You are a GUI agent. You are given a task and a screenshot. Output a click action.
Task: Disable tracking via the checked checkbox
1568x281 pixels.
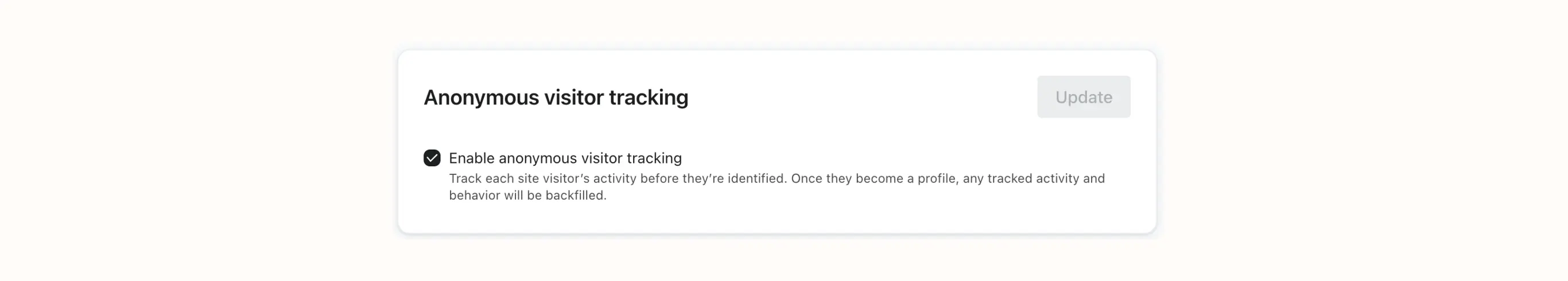(432, 158)
